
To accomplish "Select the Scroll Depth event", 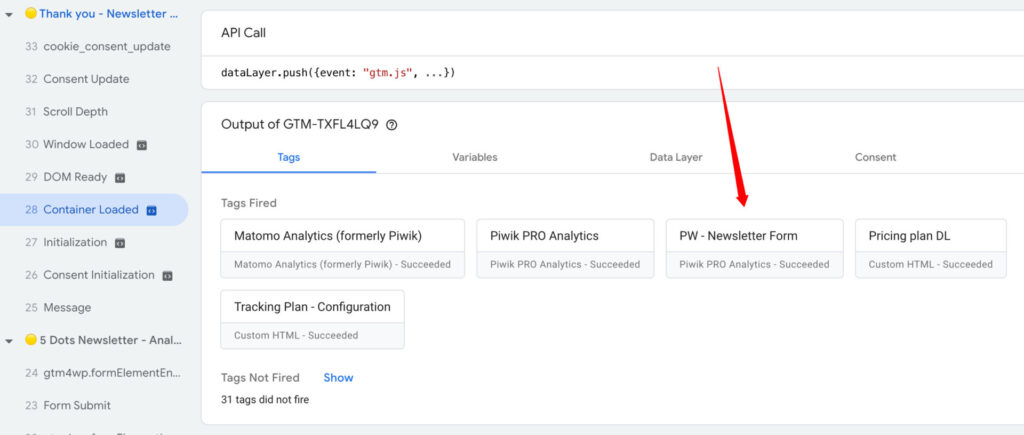I will pos(75,112).
